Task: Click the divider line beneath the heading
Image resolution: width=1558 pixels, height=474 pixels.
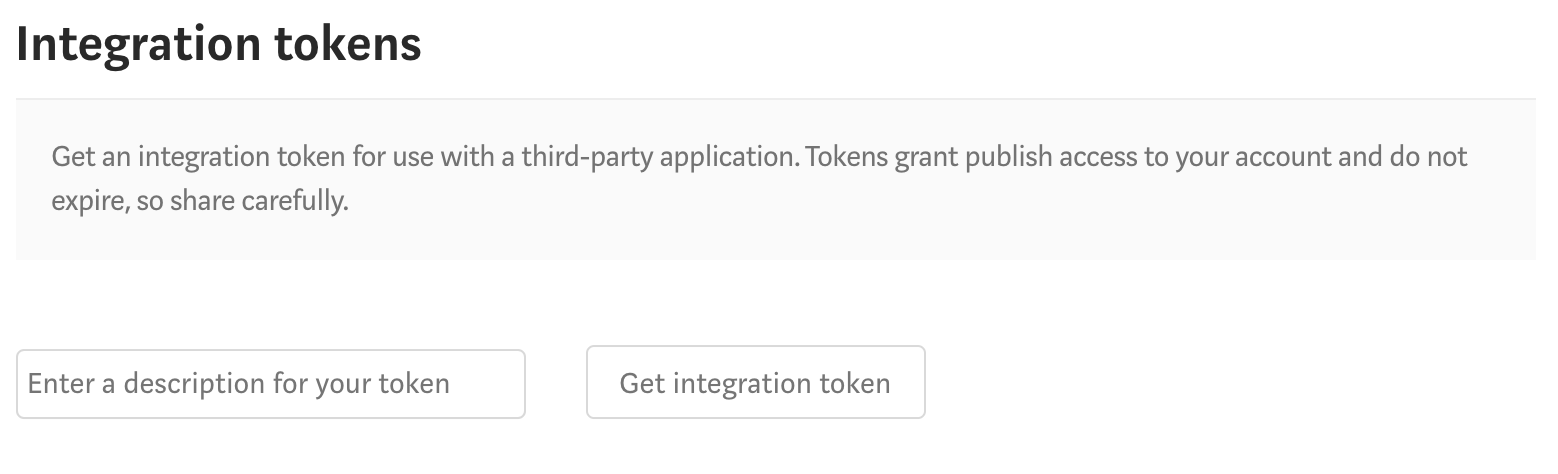Action: (x=776, y=99)
